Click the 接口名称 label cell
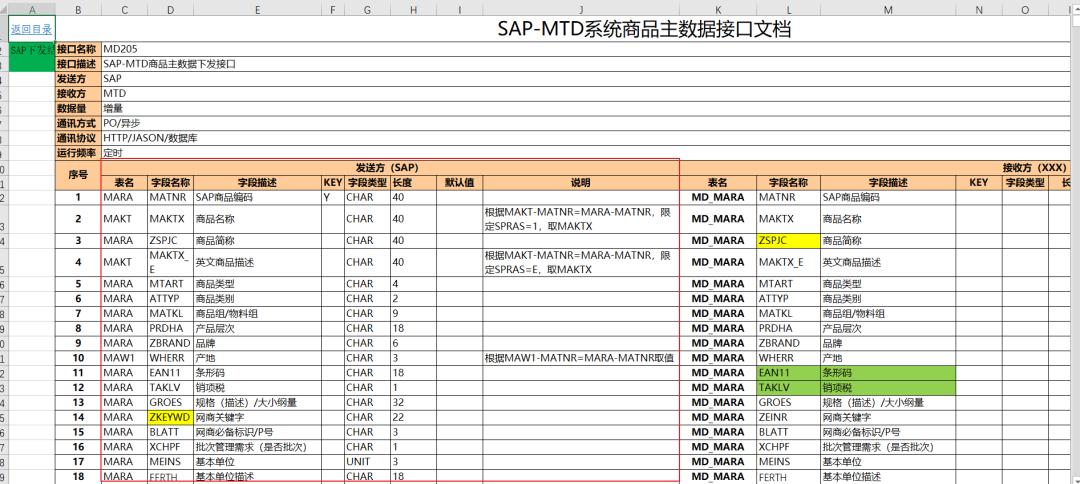This screenshot has height=484, width=1080. [77, 50]
